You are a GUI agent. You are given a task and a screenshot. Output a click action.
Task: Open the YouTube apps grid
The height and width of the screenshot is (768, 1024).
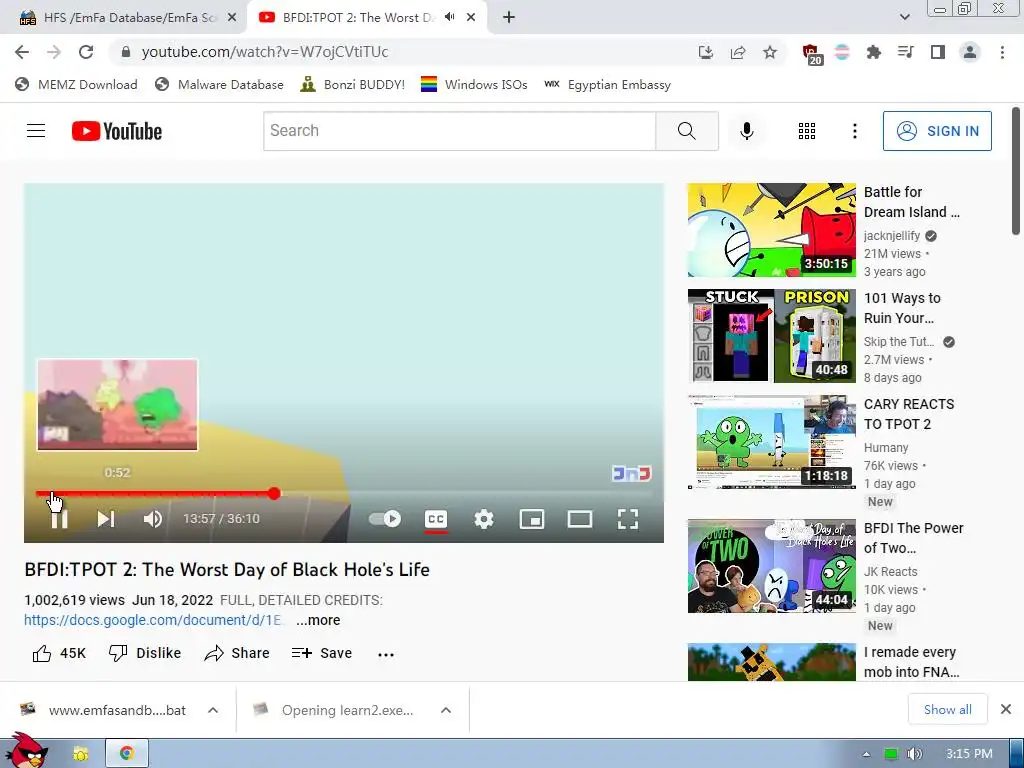tap(807, 131)
